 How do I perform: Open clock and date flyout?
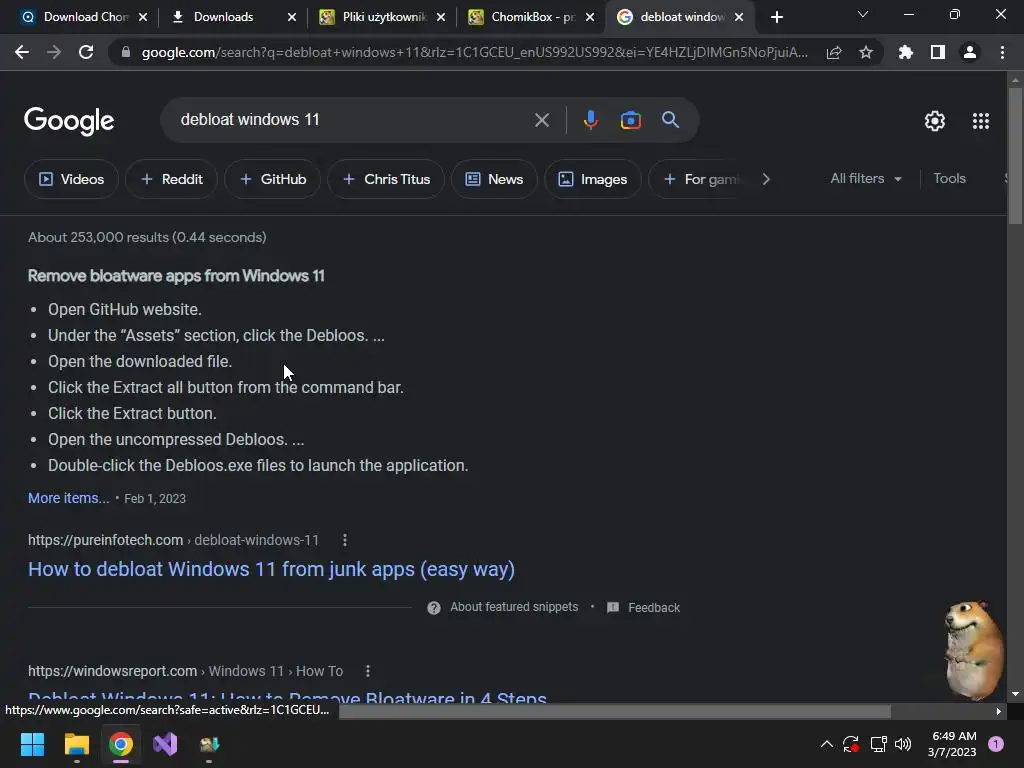953,744
